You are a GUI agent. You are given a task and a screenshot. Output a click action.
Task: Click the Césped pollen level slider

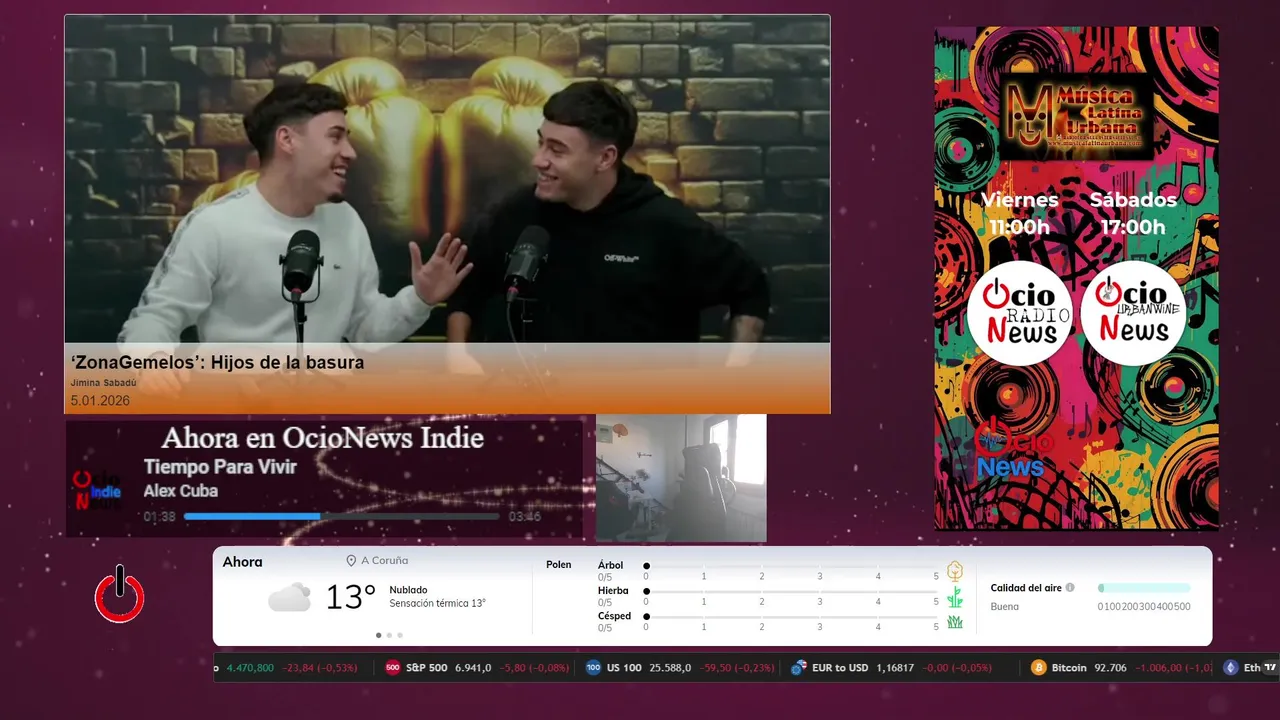[791, 617]
